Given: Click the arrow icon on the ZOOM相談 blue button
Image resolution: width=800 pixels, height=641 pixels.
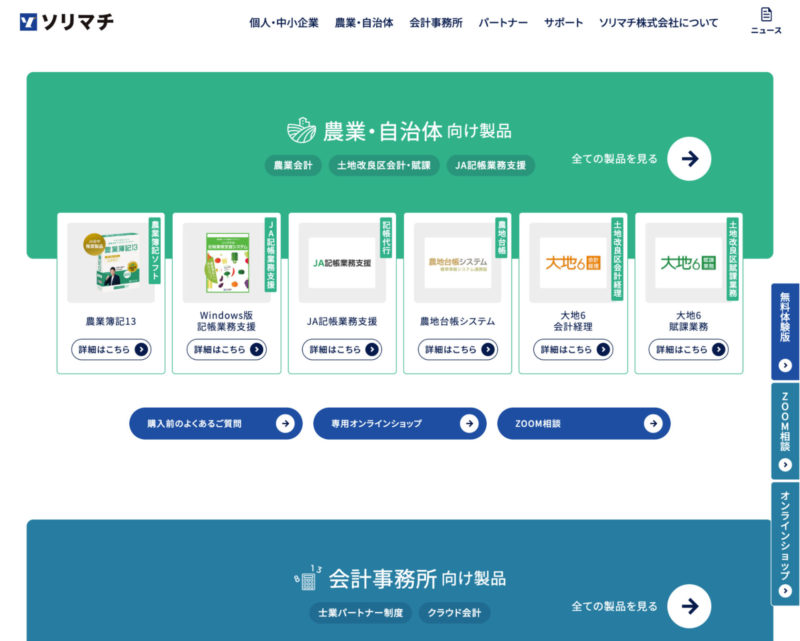Looking at the screenshot, I should (x=653, y=423).
